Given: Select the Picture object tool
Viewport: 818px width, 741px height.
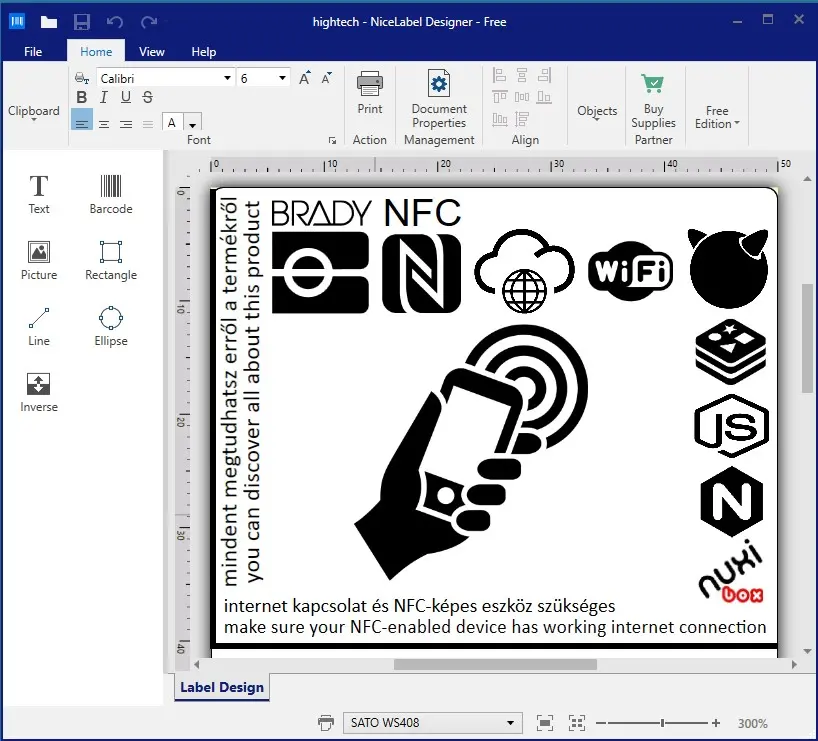Looking at the screenshot, I should [39, 260].
